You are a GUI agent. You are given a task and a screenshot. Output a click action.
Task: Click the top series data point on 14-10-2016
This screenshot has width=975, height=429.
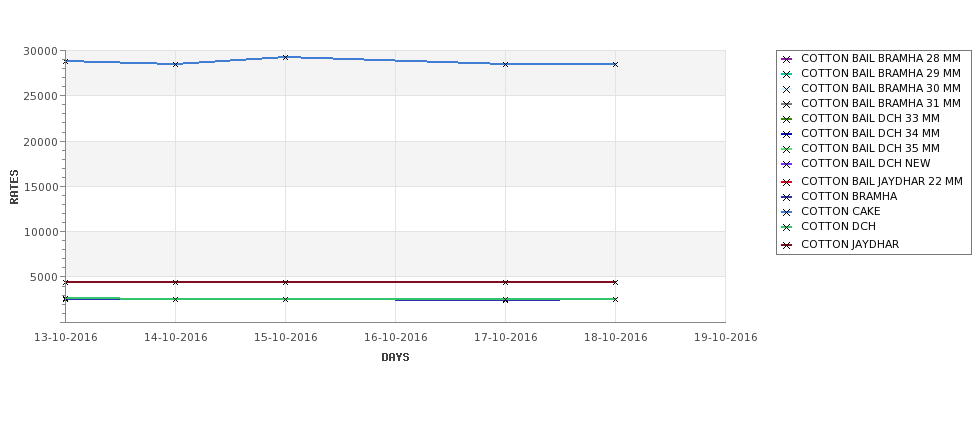point(175,64)
